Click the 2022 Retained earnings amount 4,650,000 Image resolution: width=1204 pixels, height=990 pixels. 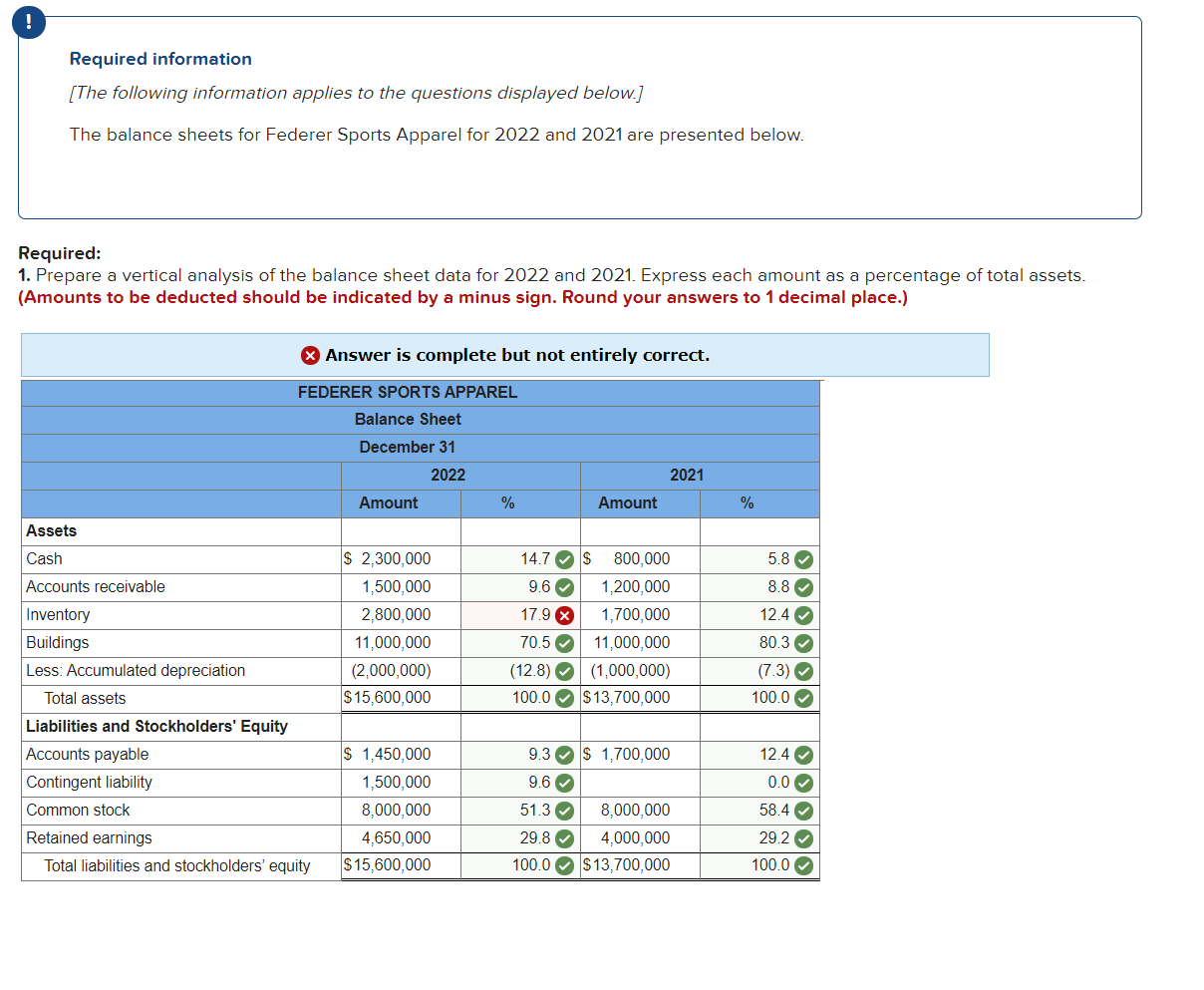coord(396,838)
